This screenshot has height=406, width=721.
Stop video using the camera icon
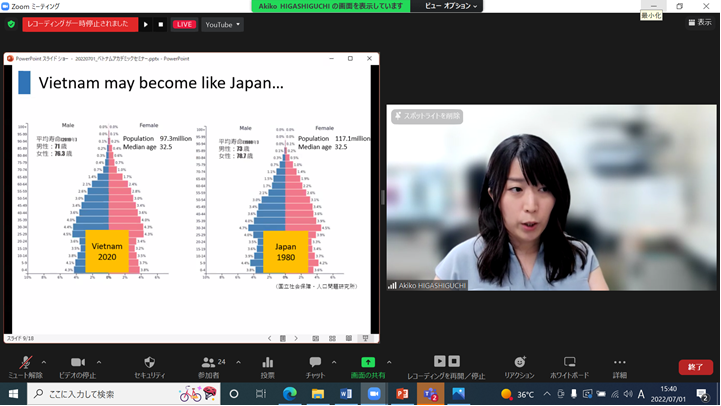[77, 363]
